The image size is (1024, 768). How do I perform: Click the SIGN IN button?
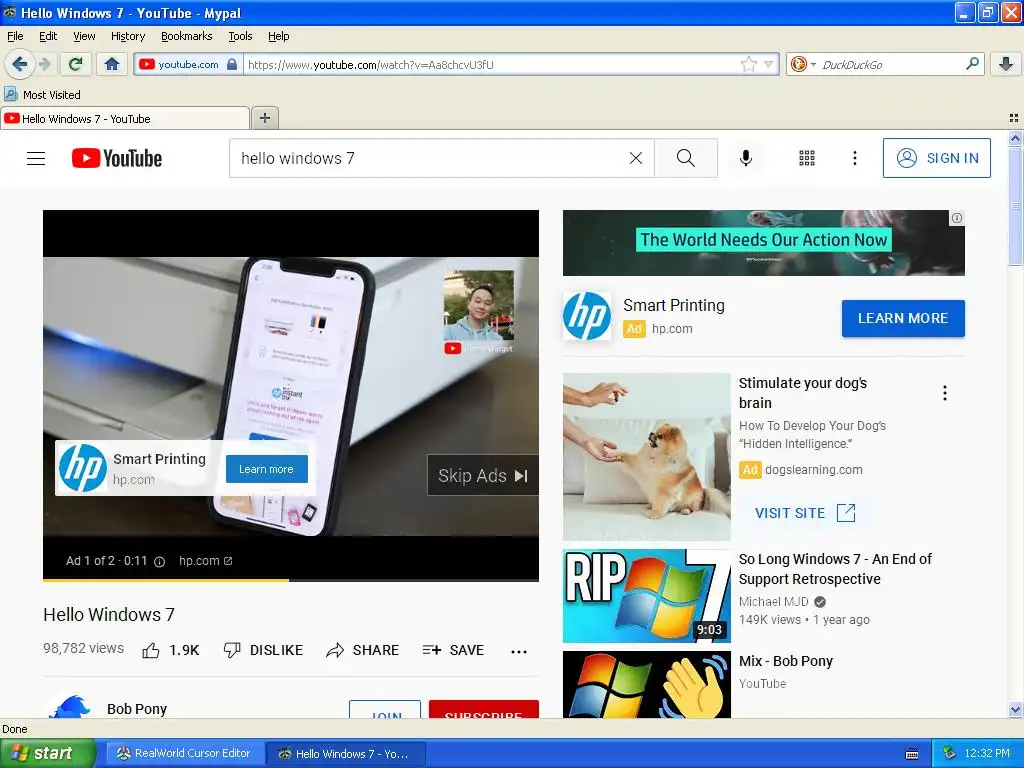tap(936, 158)
